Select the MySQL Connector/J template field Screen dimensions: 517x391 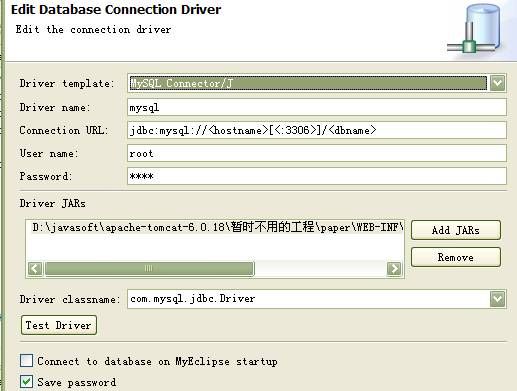coord(308,83)
